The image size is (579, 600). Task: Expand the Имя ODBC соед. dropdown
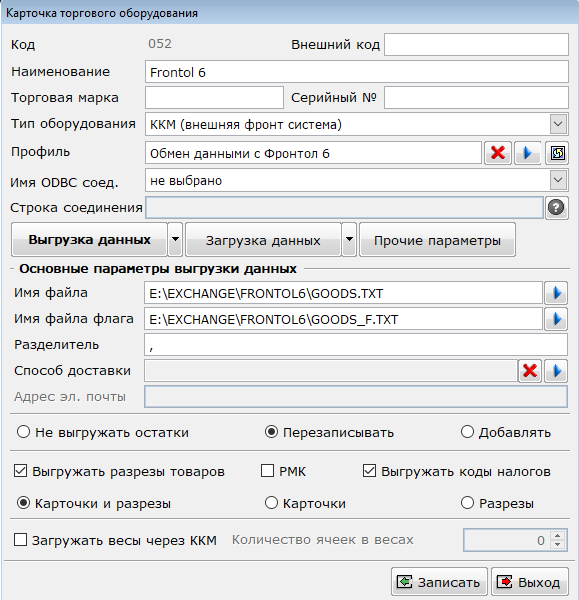coord(558,180)
